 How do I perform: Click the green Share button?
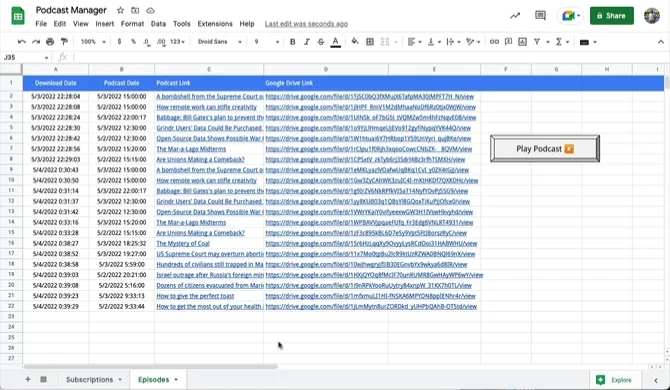click(612, 16)
